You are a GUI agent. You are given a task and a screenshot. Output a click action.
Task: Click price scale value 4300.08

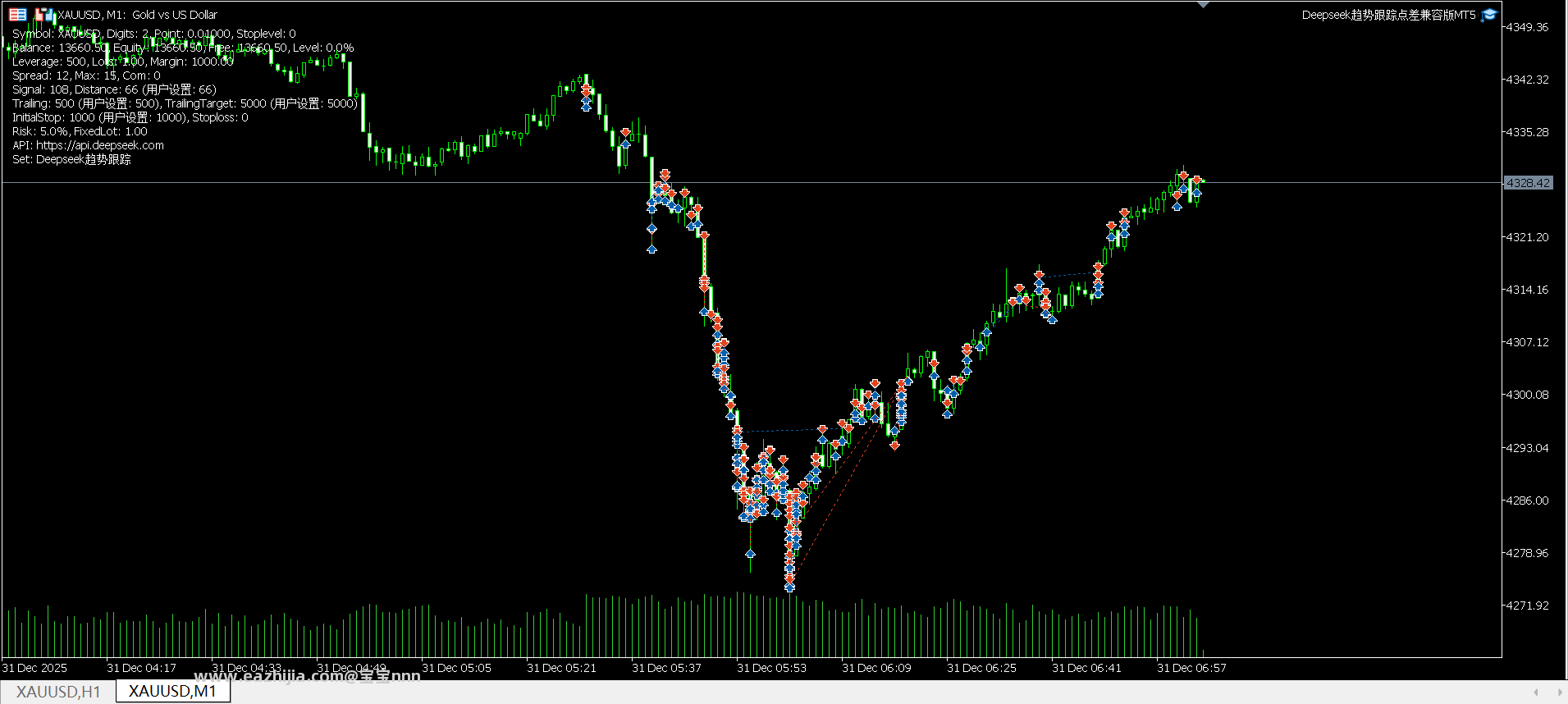1527,395
